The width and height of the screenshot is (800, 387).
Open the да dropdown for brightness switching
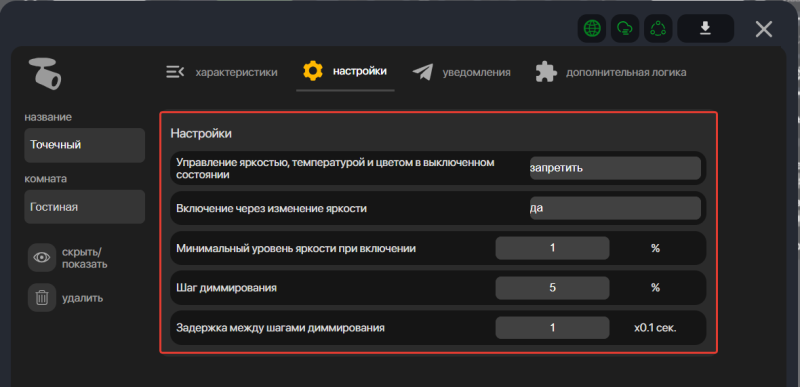tap(615, 208)
